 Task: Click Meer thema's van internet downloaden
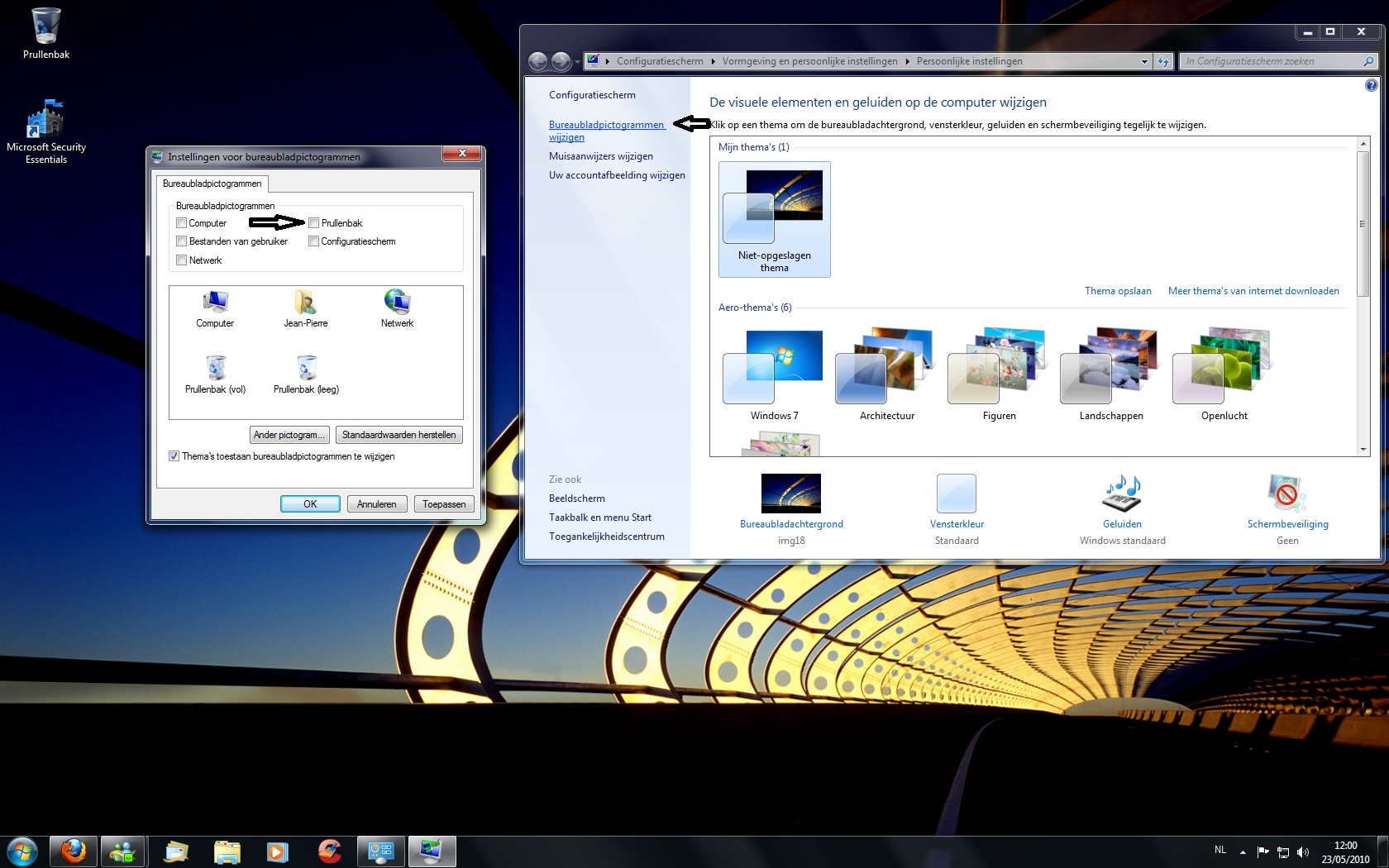tap(1253, 291)
